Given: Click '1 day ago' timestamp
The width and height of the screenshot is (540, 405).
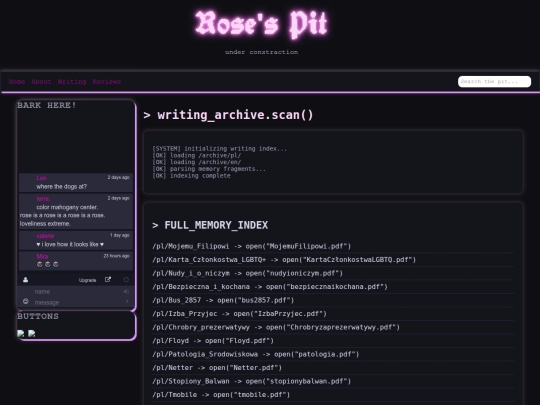Looking at the screenshot, I should pos(120,235).
